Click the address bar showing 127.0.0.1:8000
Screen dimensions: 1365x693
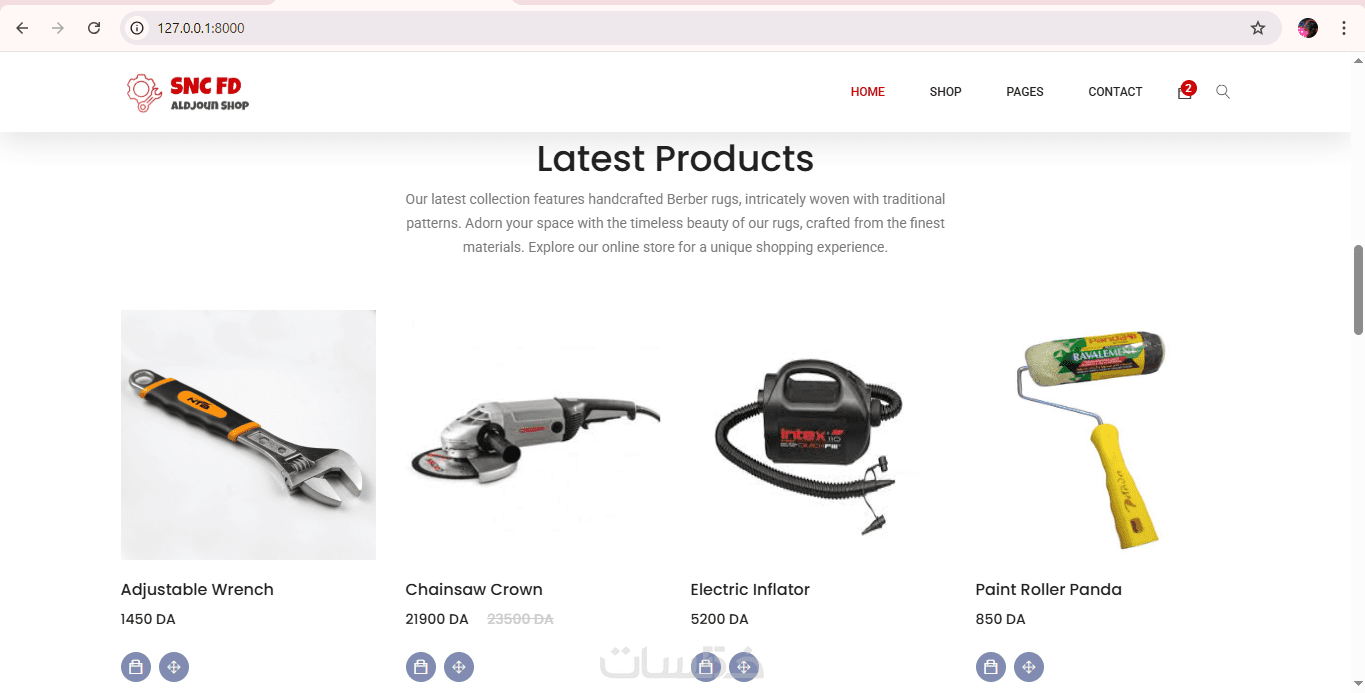700,28
